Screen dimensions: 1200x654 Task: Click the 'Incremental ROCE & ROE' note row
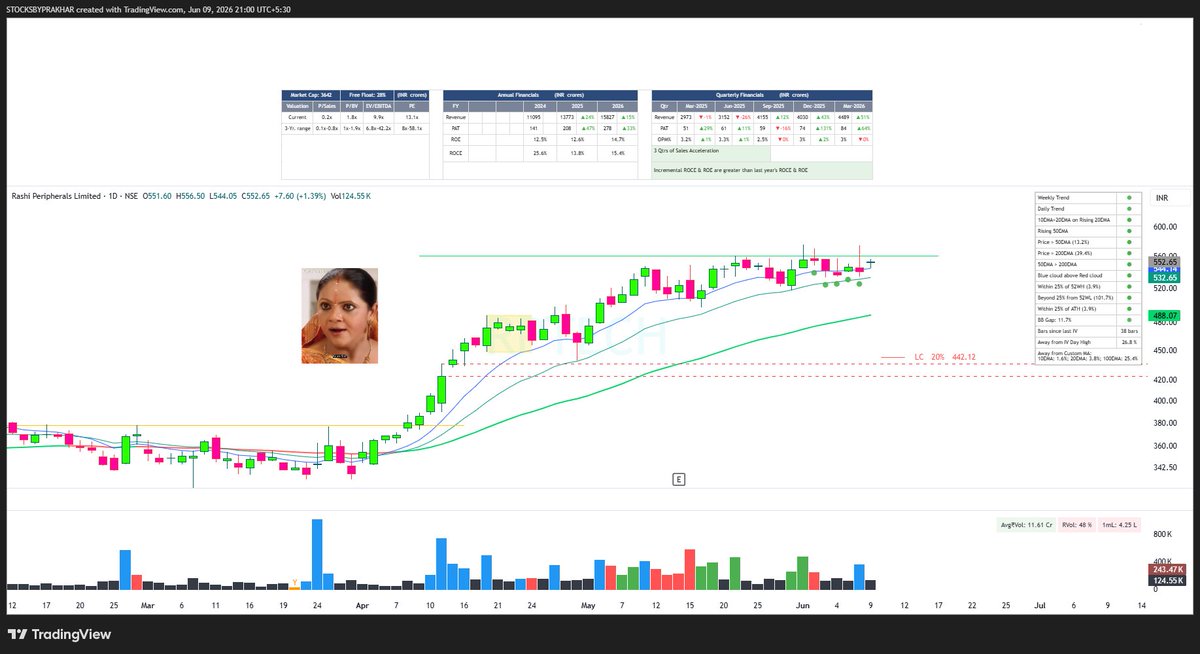[761, 170]
